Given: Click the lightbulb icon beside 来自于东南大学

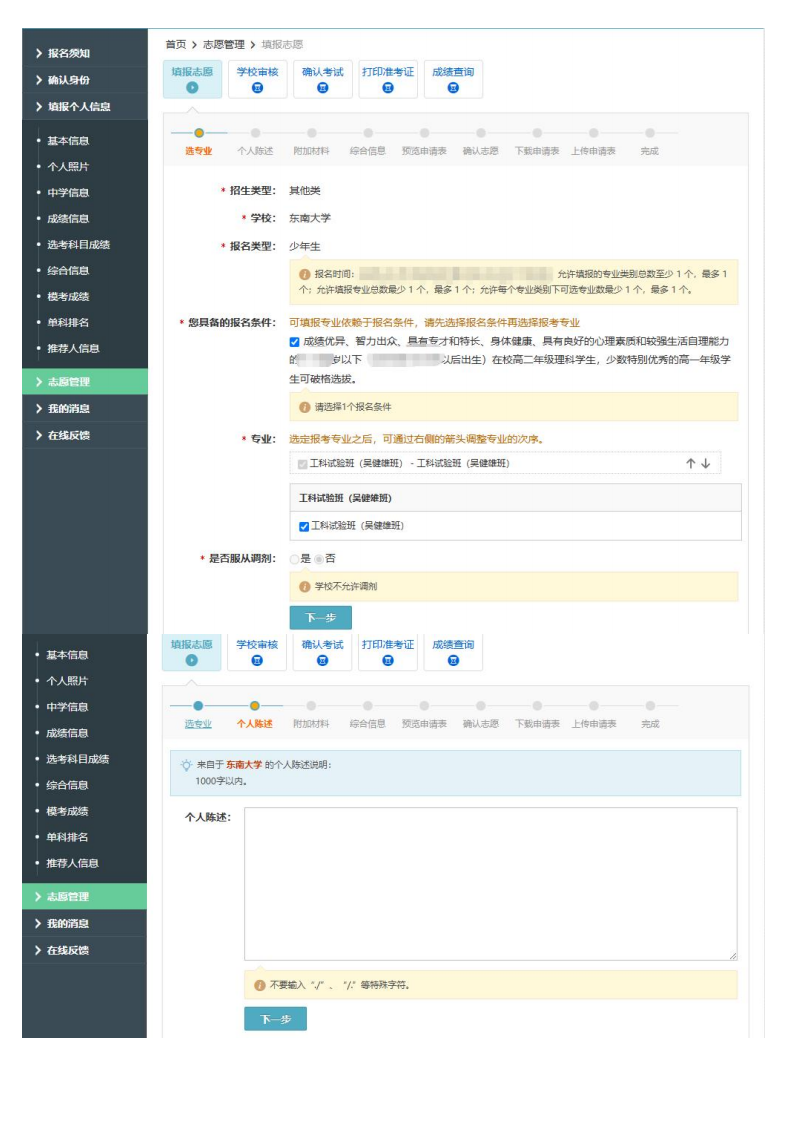Looking at the screenshot, I should [x=186, y=765].
